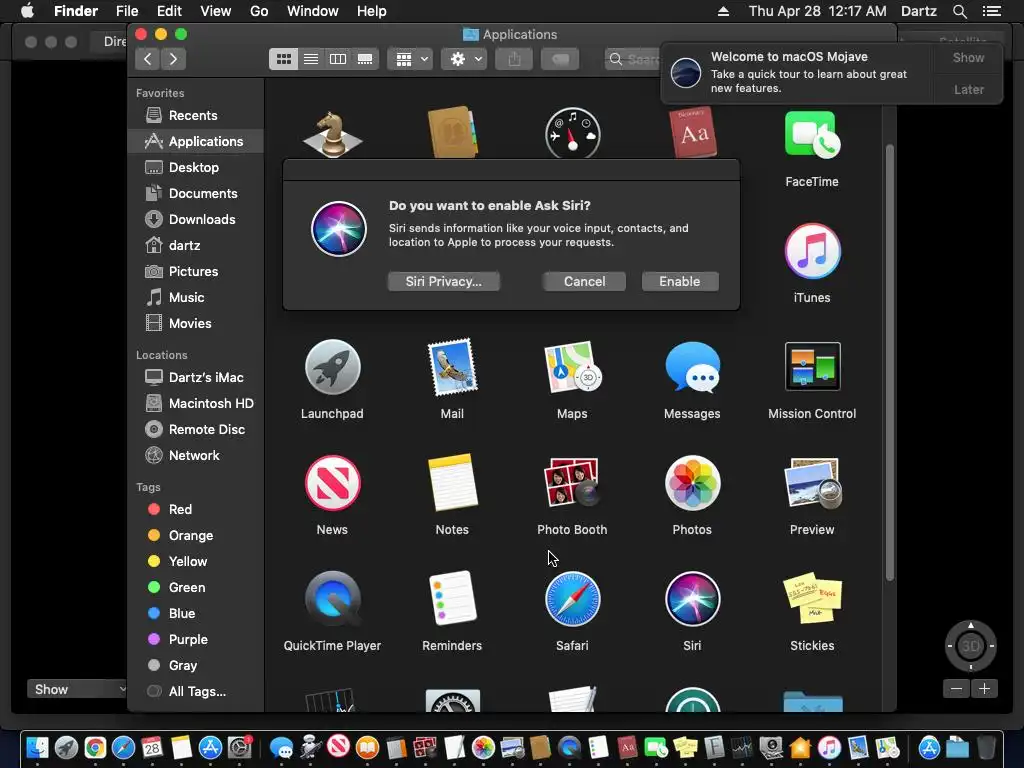1024x768 pixels.
Task: Open the Notes app icon
Action: coord(452,483)
